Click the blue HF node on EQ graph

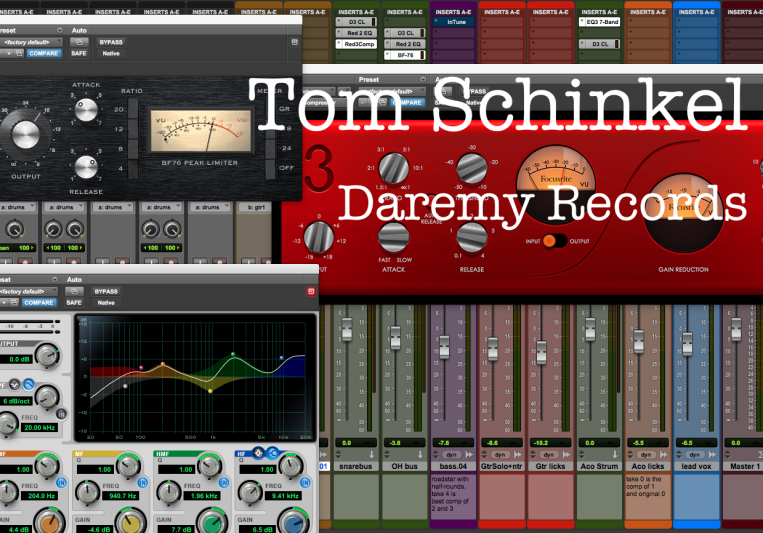(282, 358)
